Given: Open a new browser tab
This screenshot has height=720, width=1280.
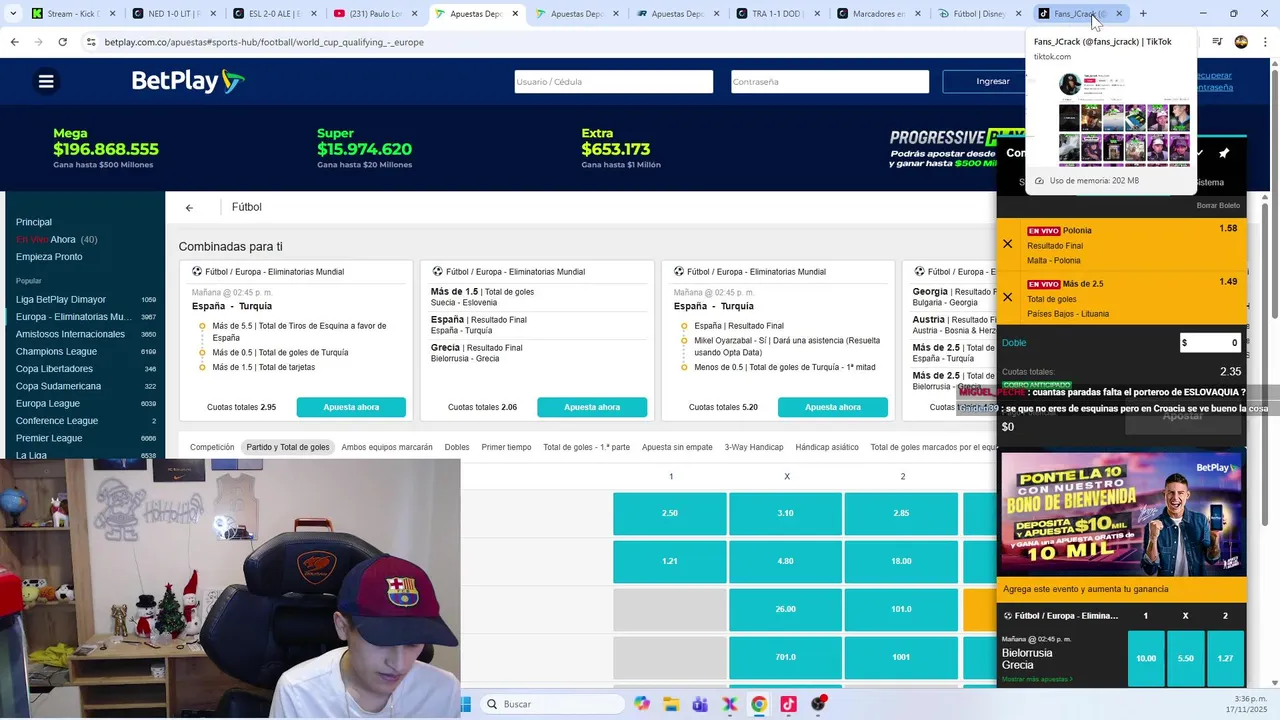Looking at the screenshot, I should 1143,14.
